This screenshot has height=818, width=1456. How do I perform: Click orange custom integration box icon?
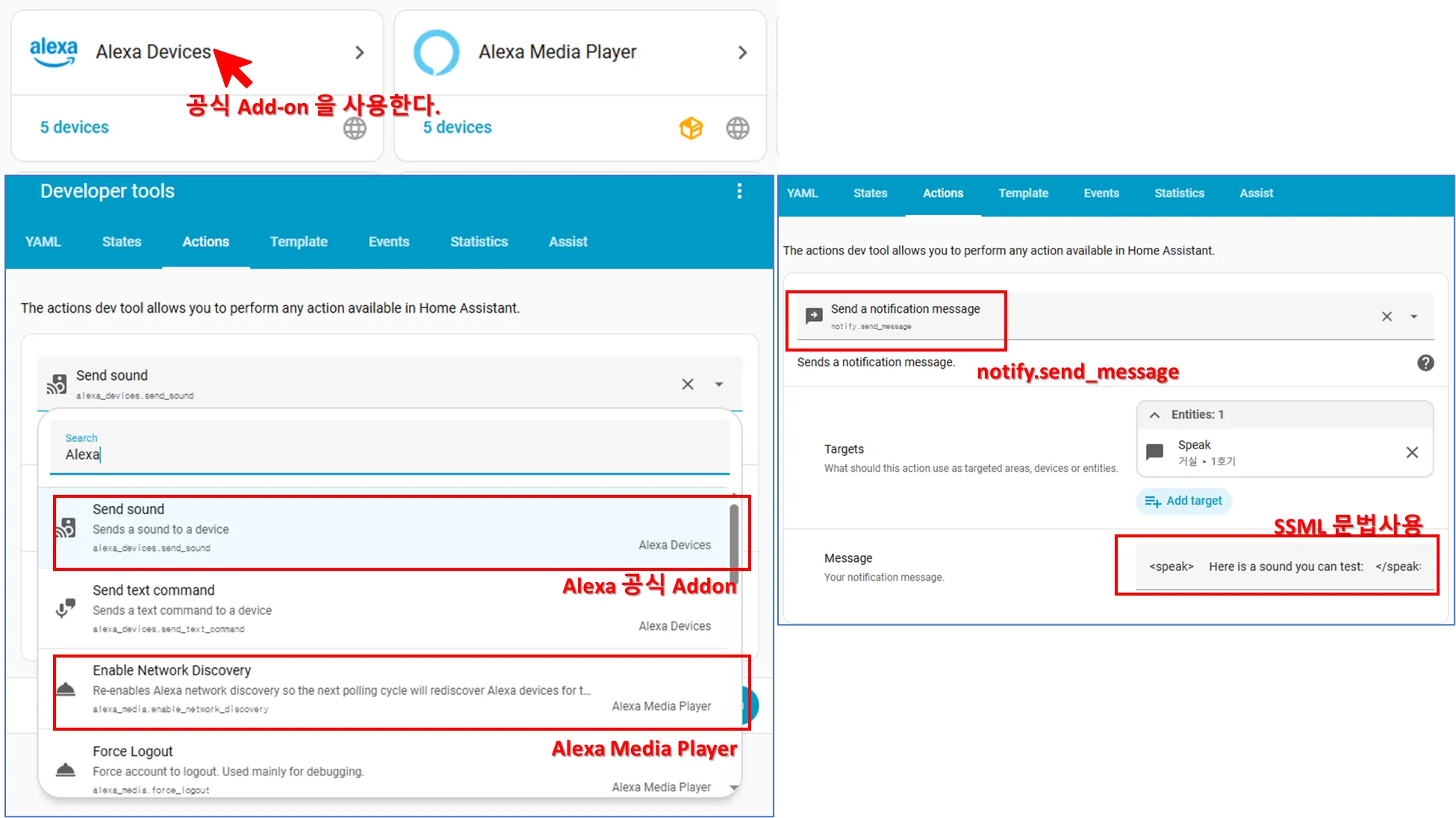pos(691,128)
